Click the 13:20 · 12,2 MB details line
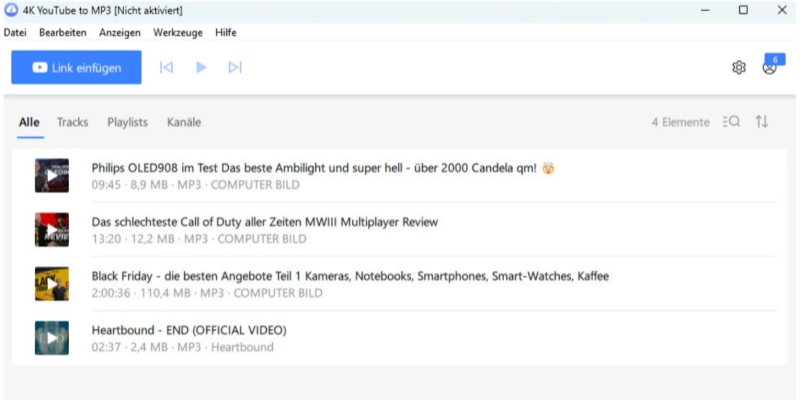Screen dimensions: 800x400 click(199, 239)
